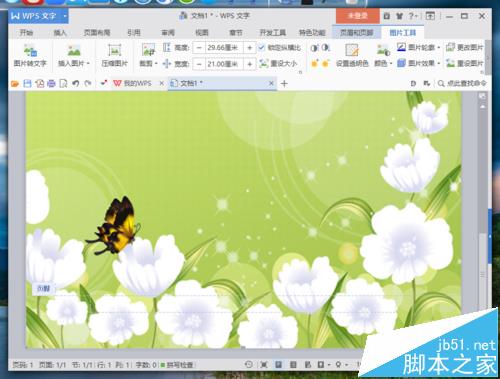Open the 页面布局 ribbon tab

click(x=97, y=32)
